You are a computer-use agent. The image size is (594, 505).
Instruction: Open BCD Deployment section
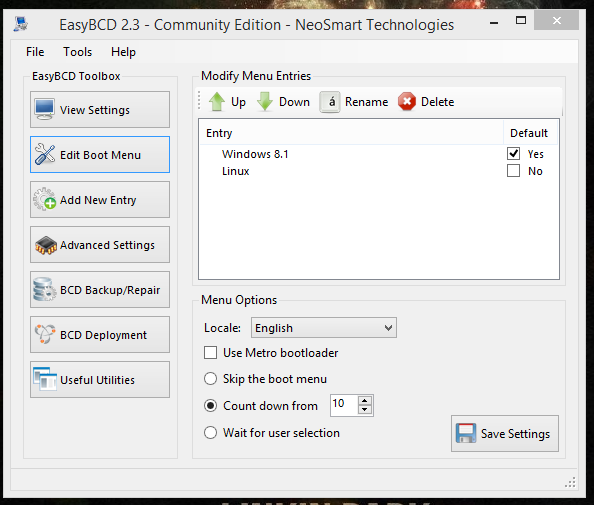click(x=100, y=335)
